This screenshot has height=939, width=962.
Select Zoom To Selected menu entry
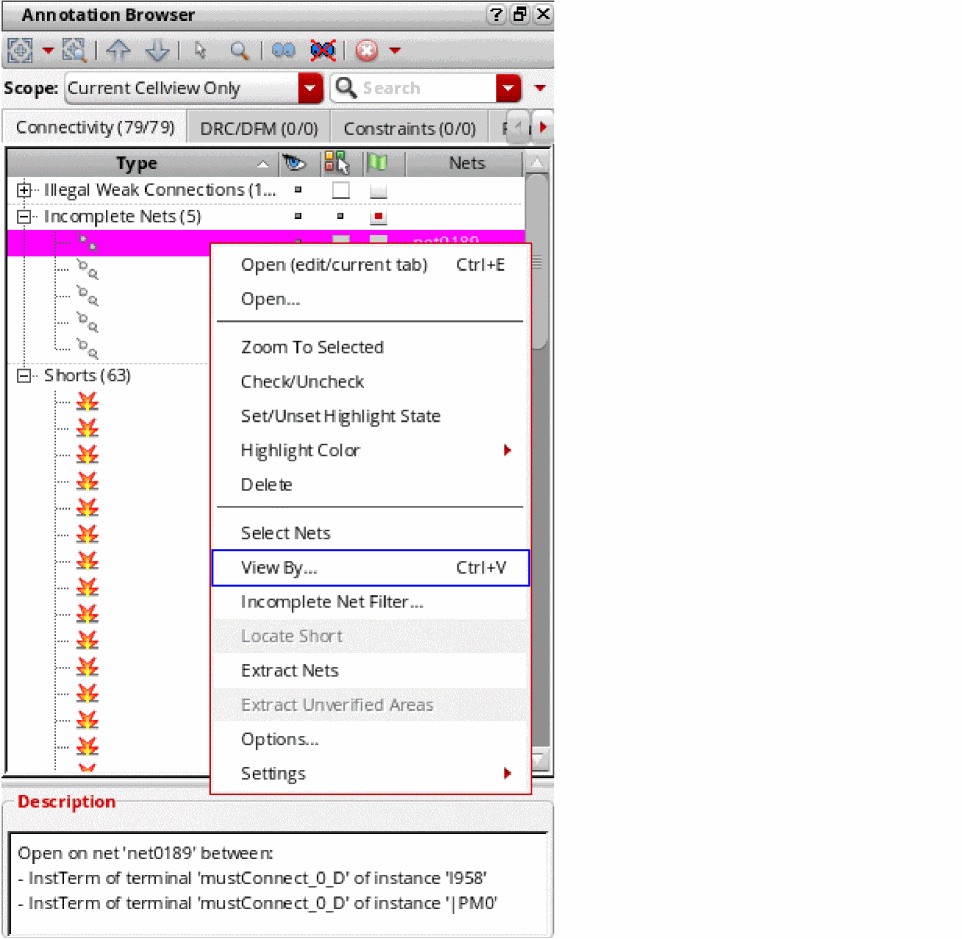tap(312, 347)
